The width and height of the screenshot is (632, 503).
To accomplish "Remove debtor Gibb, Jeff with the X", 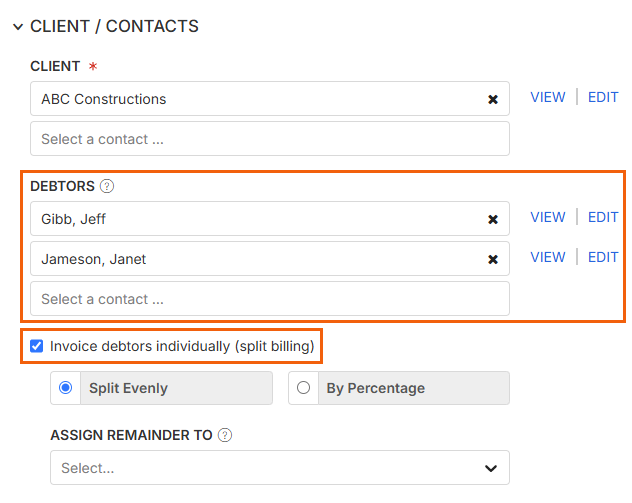I will pyautogui.click(x=493, y=219).
